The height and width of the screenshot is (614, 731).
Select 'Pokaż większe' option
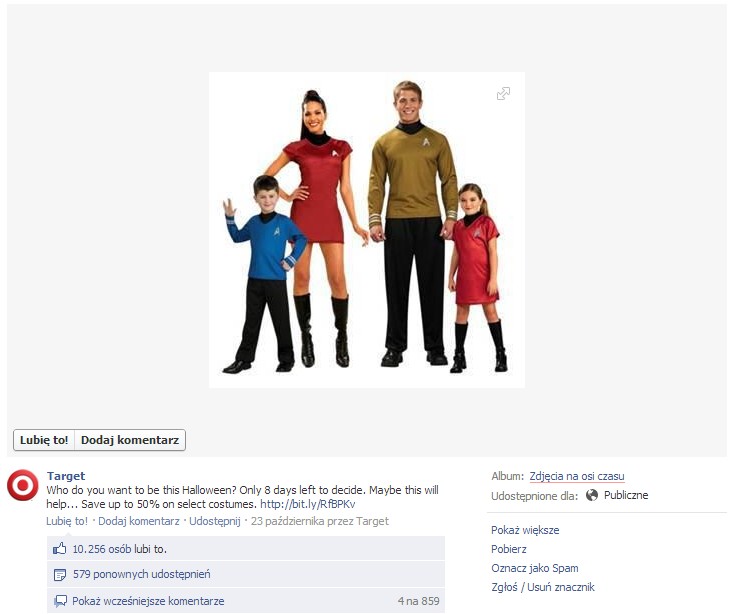click(525, 530)
